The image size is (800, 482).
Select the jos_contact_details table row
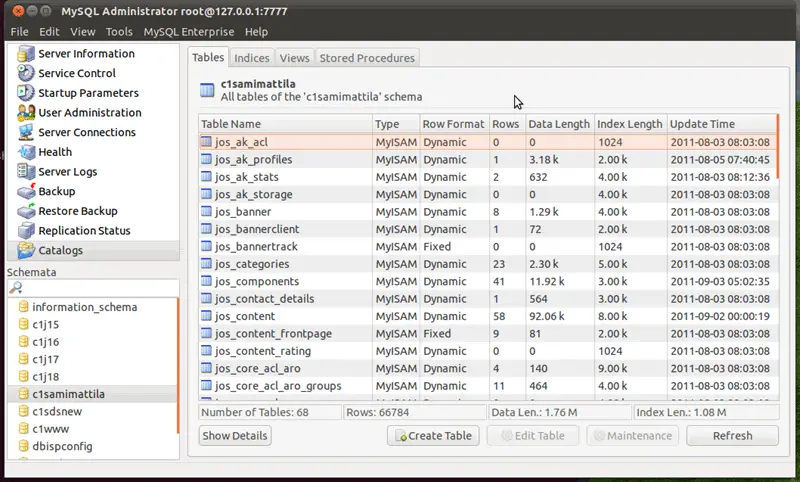[x=488, y=298]
